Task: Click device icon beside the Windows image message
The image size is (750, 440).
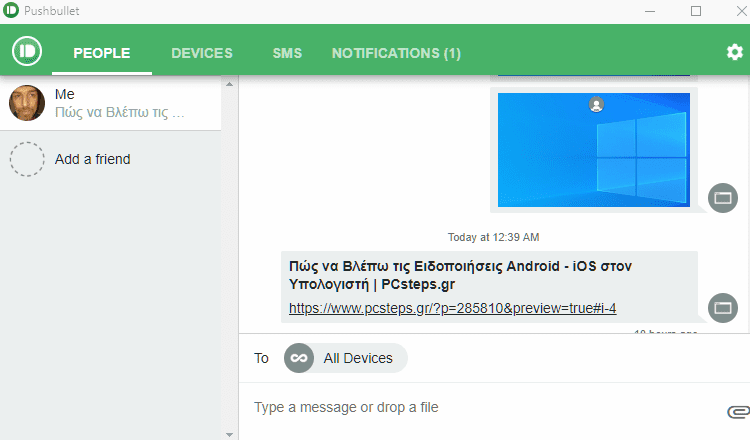Action: point(723,198)
